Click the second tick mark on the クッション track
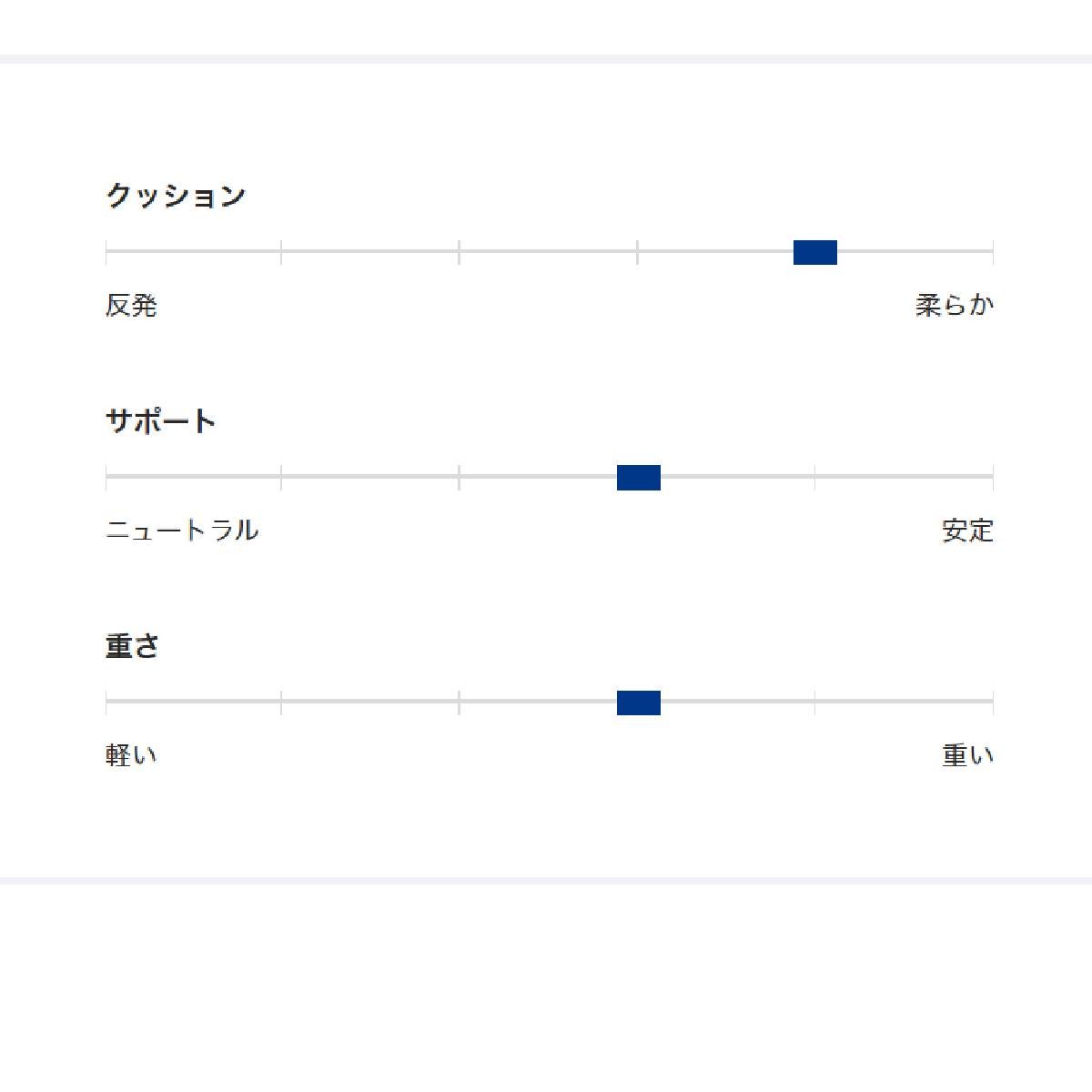The image size is (1092, 1092). pyautogui.click(x=281, y=251)
